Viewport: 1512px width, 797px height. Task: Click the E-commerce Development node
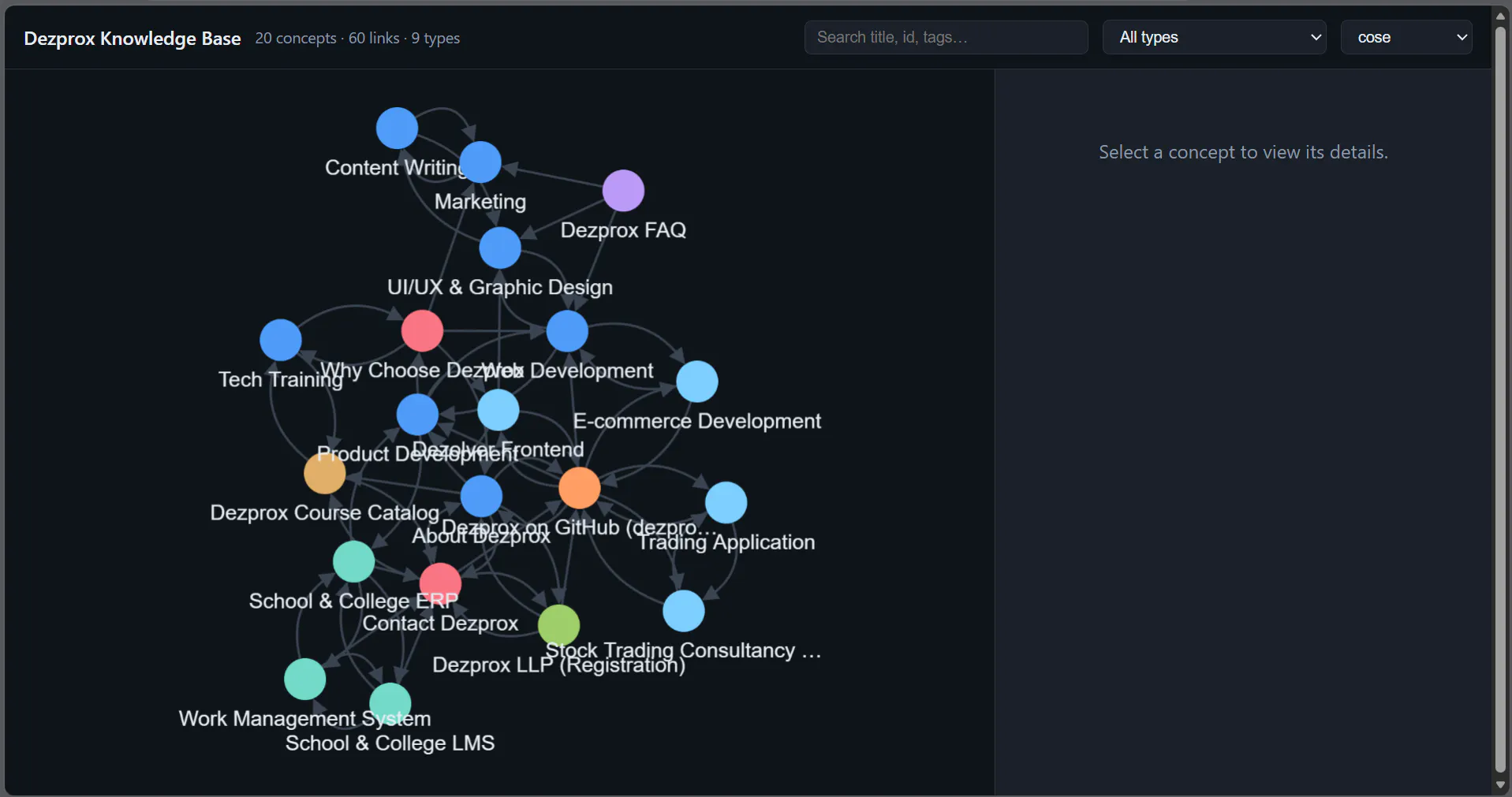tap(697, 382)
